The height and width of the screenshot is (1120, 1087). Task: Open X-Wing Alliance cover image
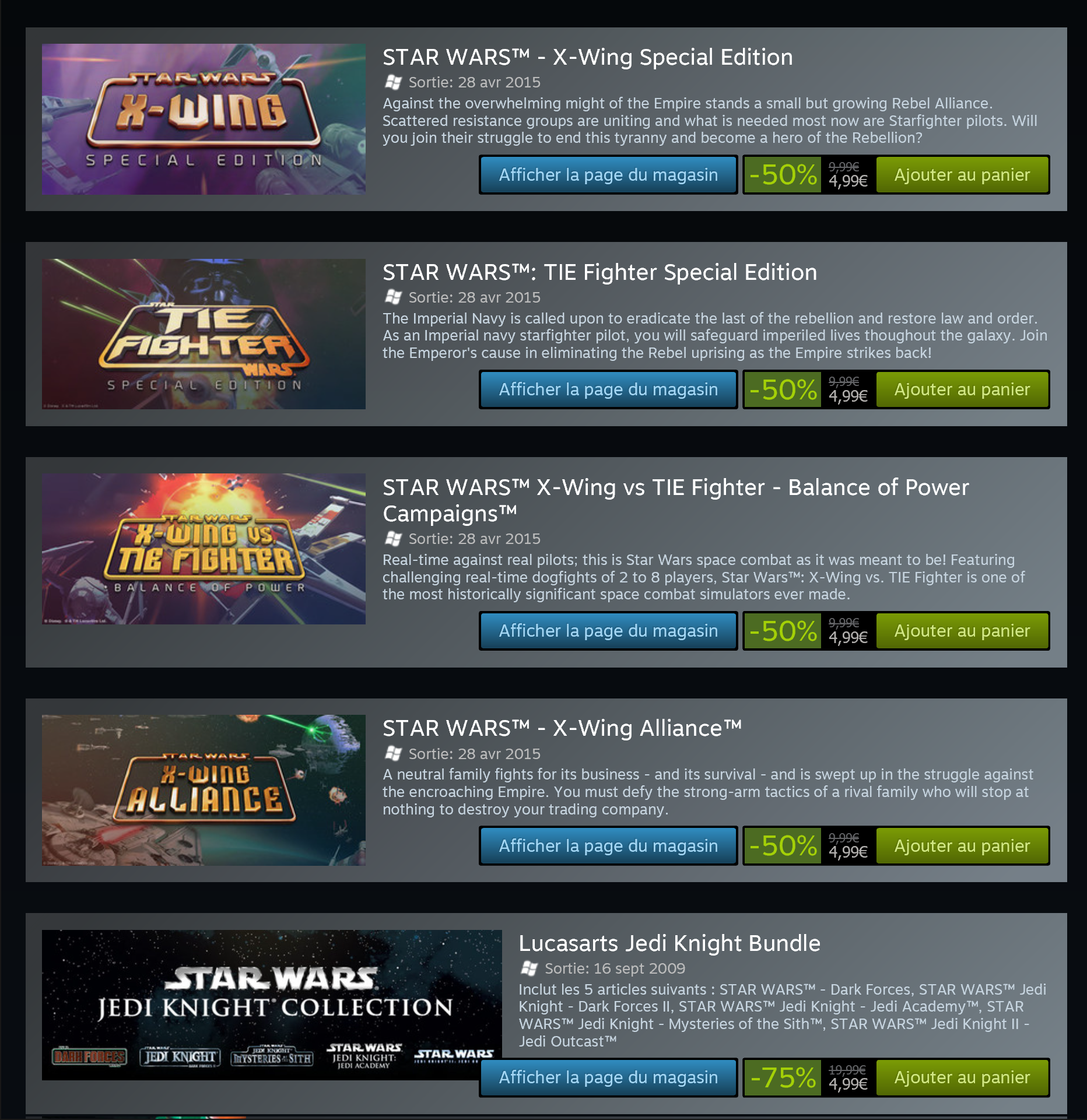204,790
